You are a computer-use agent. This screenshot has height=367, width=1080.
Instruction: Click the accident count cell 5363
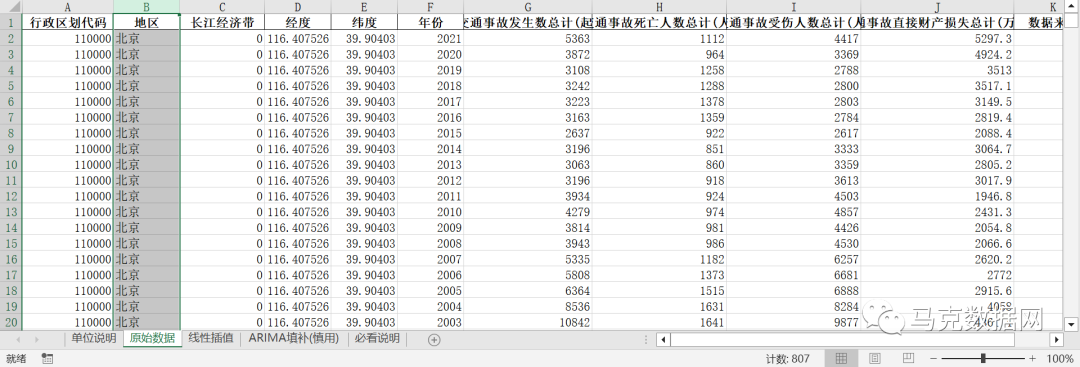click(528, 39)
